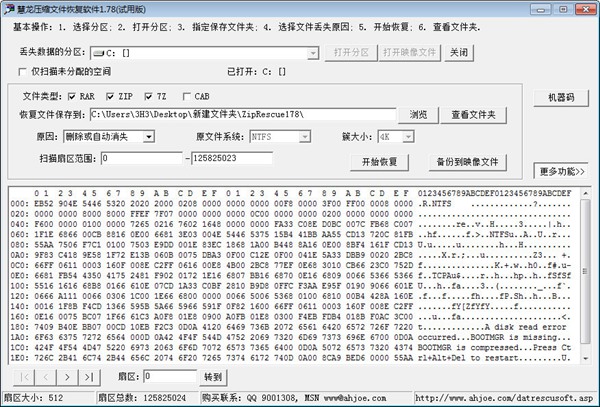This screenshot has height=407, width=600.
Task: Click the http://www.ahjoe.com link in status bar
Action: tap(504, 398)
